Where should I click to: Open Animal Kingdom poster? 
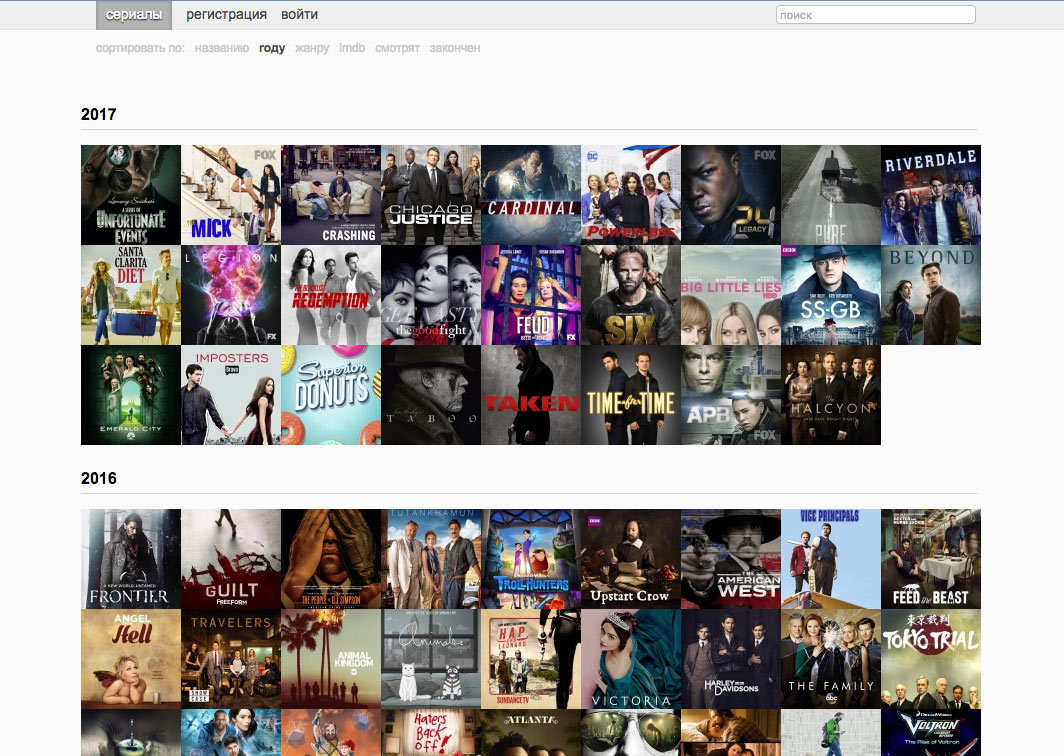(331, 659)
